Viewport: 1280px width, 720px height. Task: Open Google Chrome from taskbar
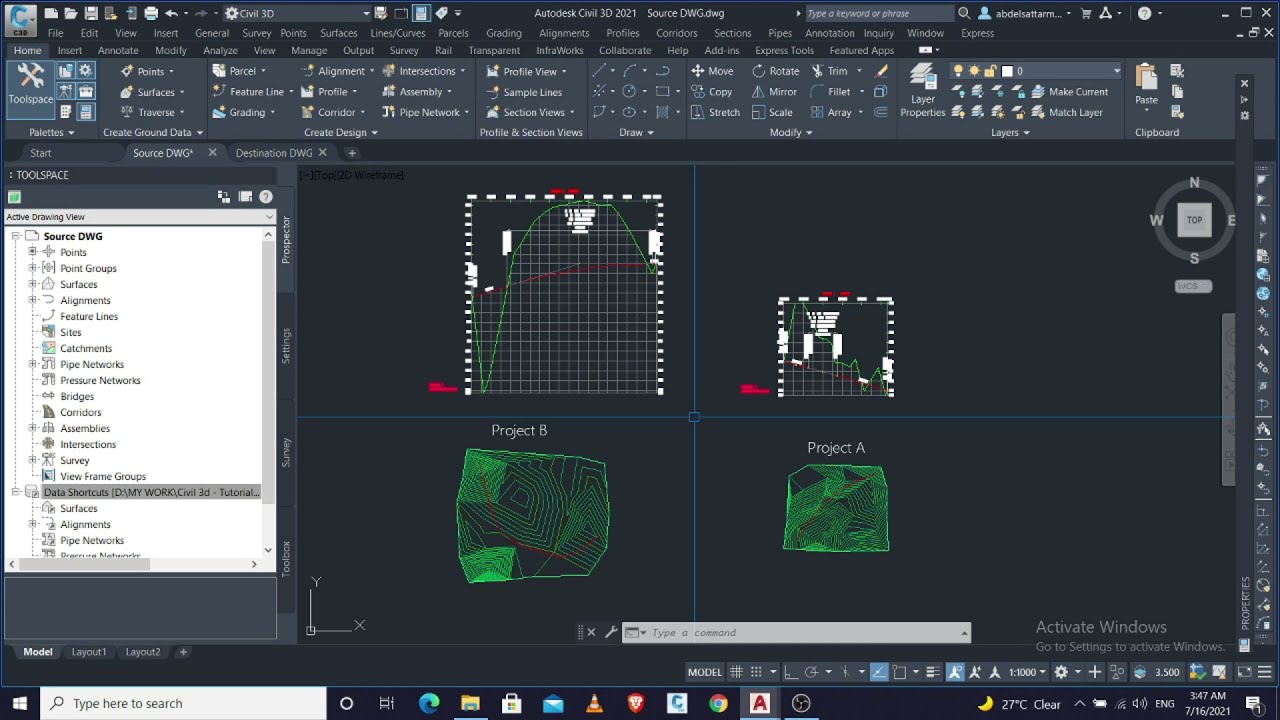[x=718, y=704]
